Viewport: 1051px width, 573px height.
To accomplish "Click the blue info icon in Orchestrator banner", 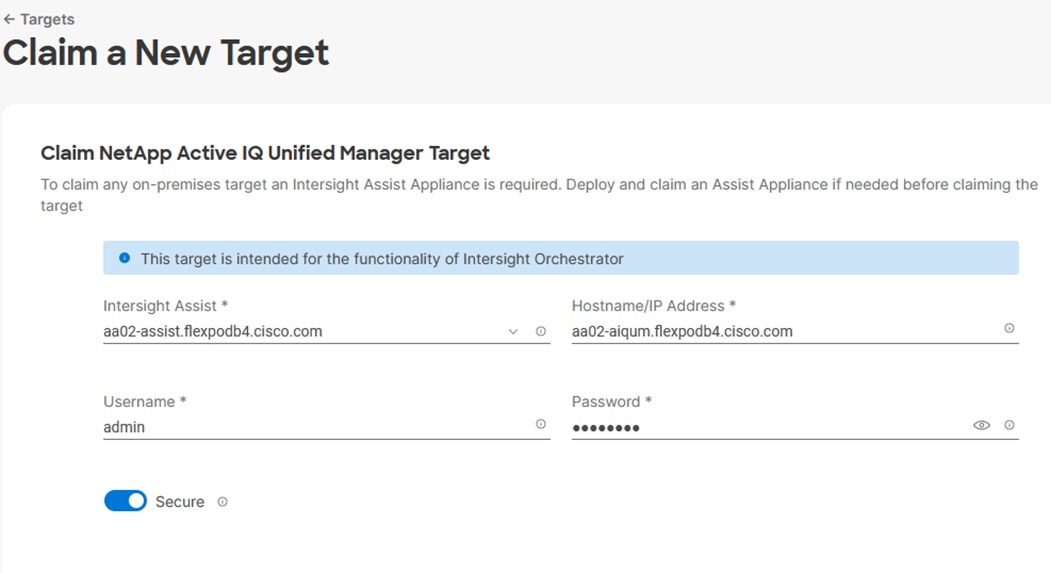I will point(124,258).
